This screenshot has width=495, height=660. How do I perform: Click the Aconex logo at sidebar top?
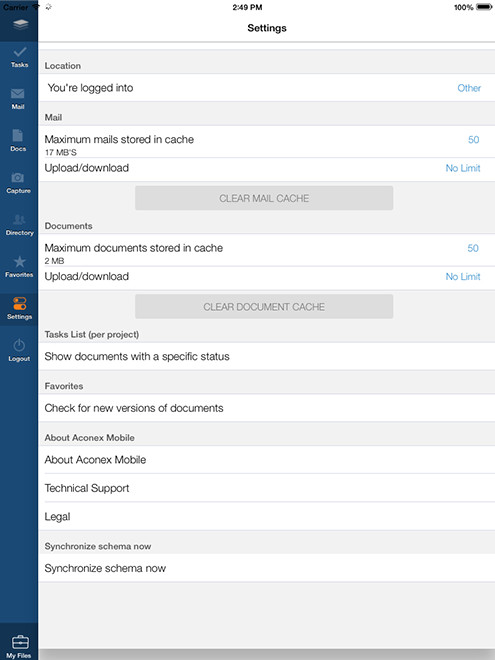tap(20, 25)
